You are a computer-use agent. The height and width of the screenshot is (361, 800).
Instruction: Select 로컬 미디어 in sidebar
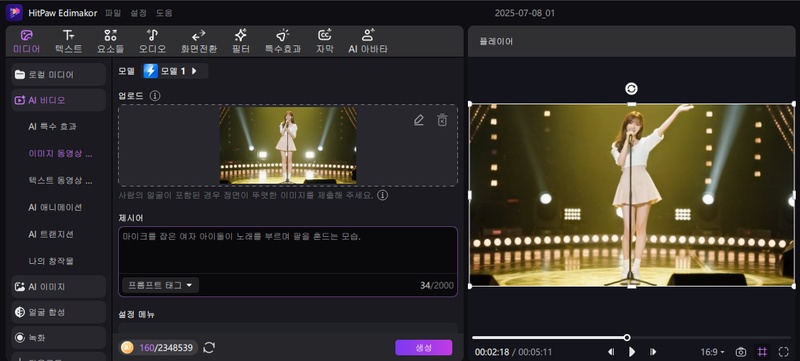(x=58, y=74)
